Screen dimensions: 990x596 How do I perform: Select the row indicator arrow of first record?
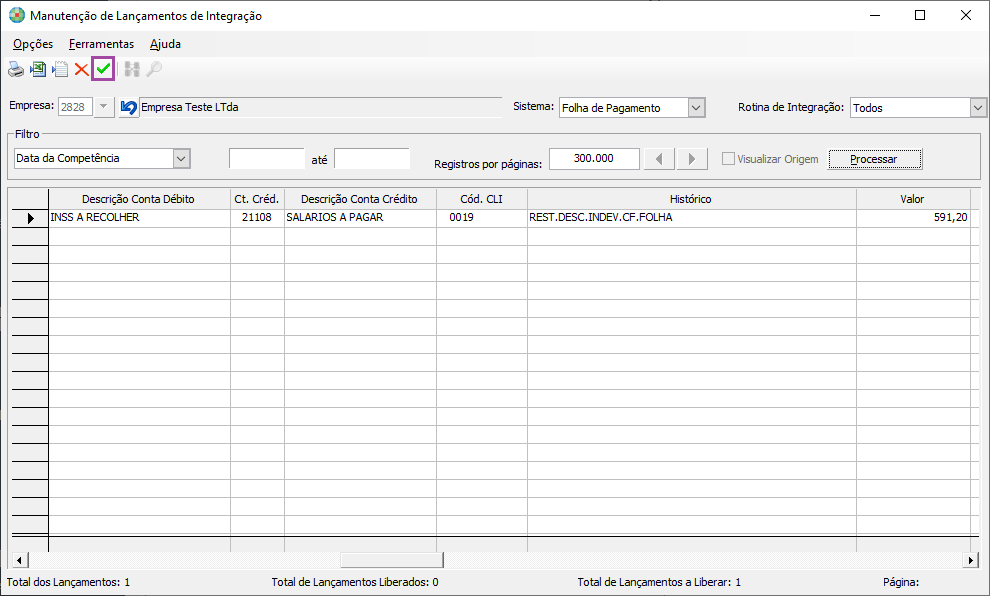[x=30, y=218]
